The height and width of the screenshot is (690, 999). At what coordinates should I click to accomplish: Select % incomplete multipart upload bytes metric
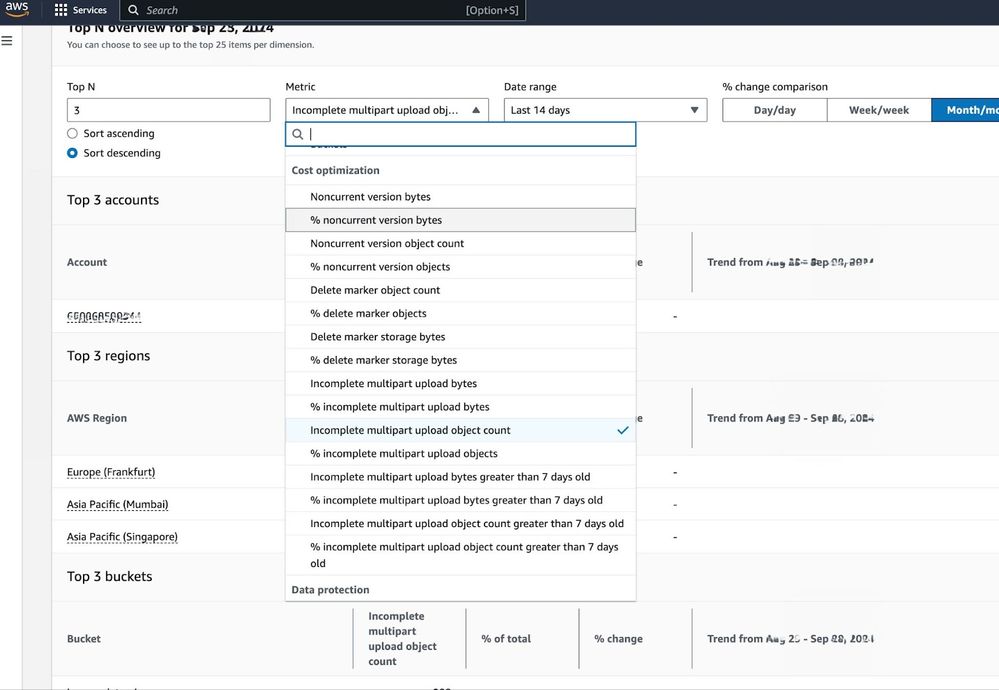point(460,407)
